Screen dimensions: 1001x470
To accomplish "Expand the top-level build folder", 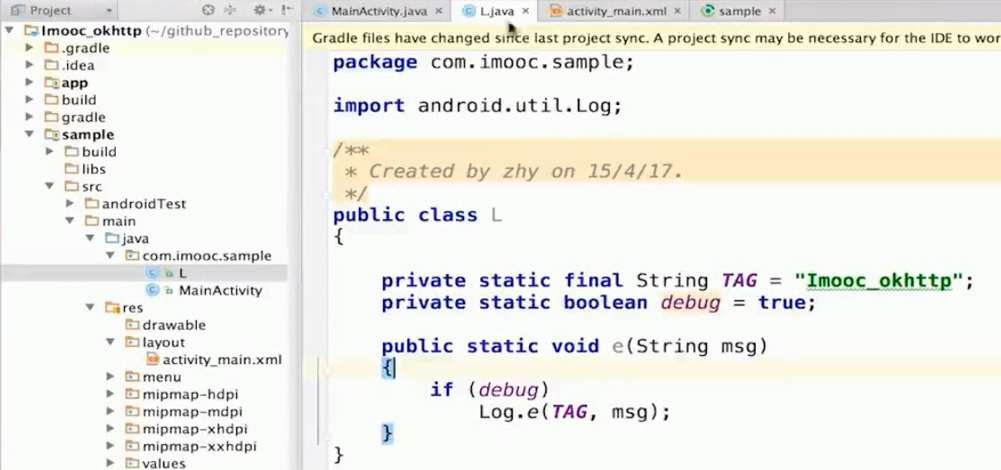I will click(29, 100).
